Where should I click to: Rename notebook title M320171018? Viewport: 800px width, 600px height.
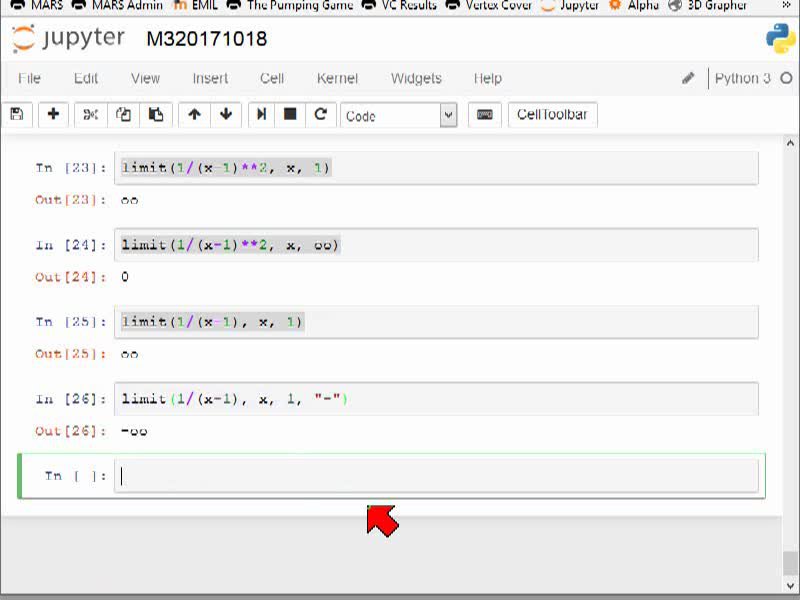(207, 39)
